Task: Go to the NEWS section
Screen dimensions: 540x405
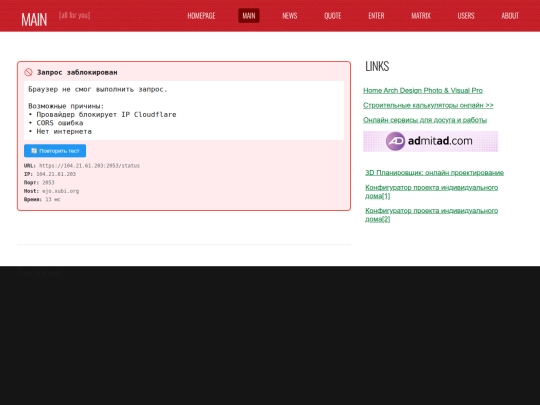Action: click(290, 16)
